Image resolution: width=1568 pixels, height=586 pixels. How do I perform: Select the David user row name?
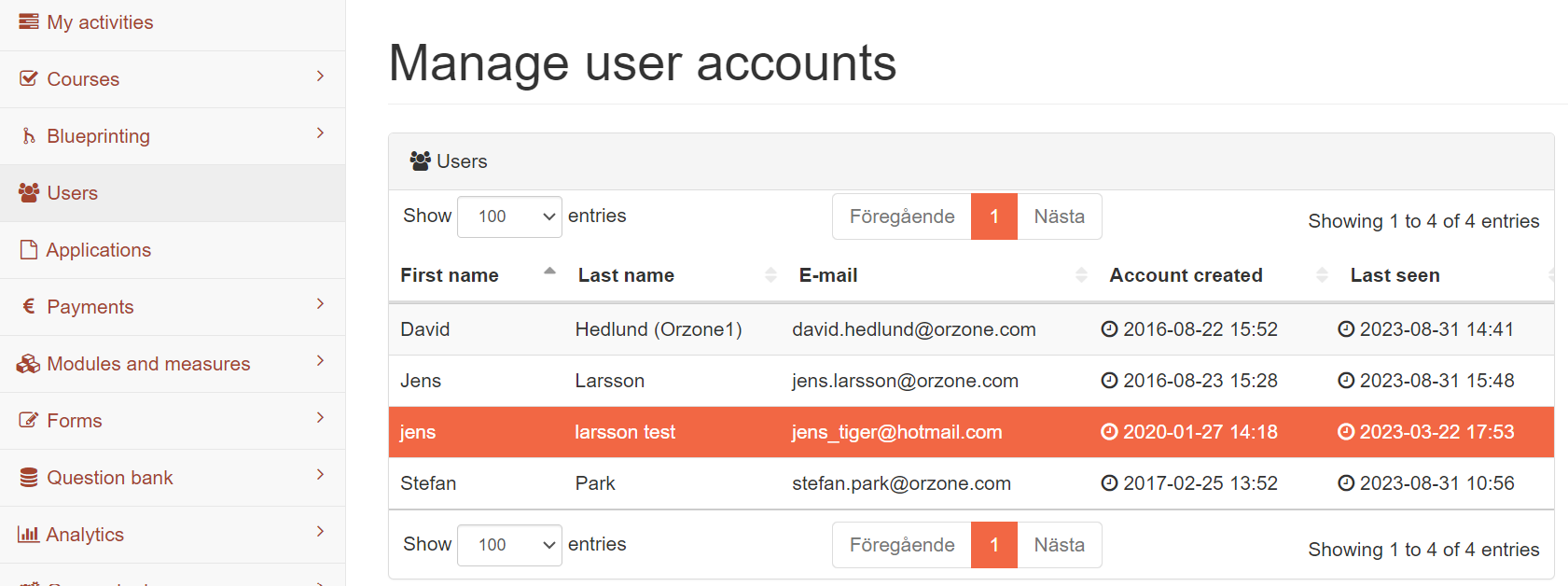point(425,329)
